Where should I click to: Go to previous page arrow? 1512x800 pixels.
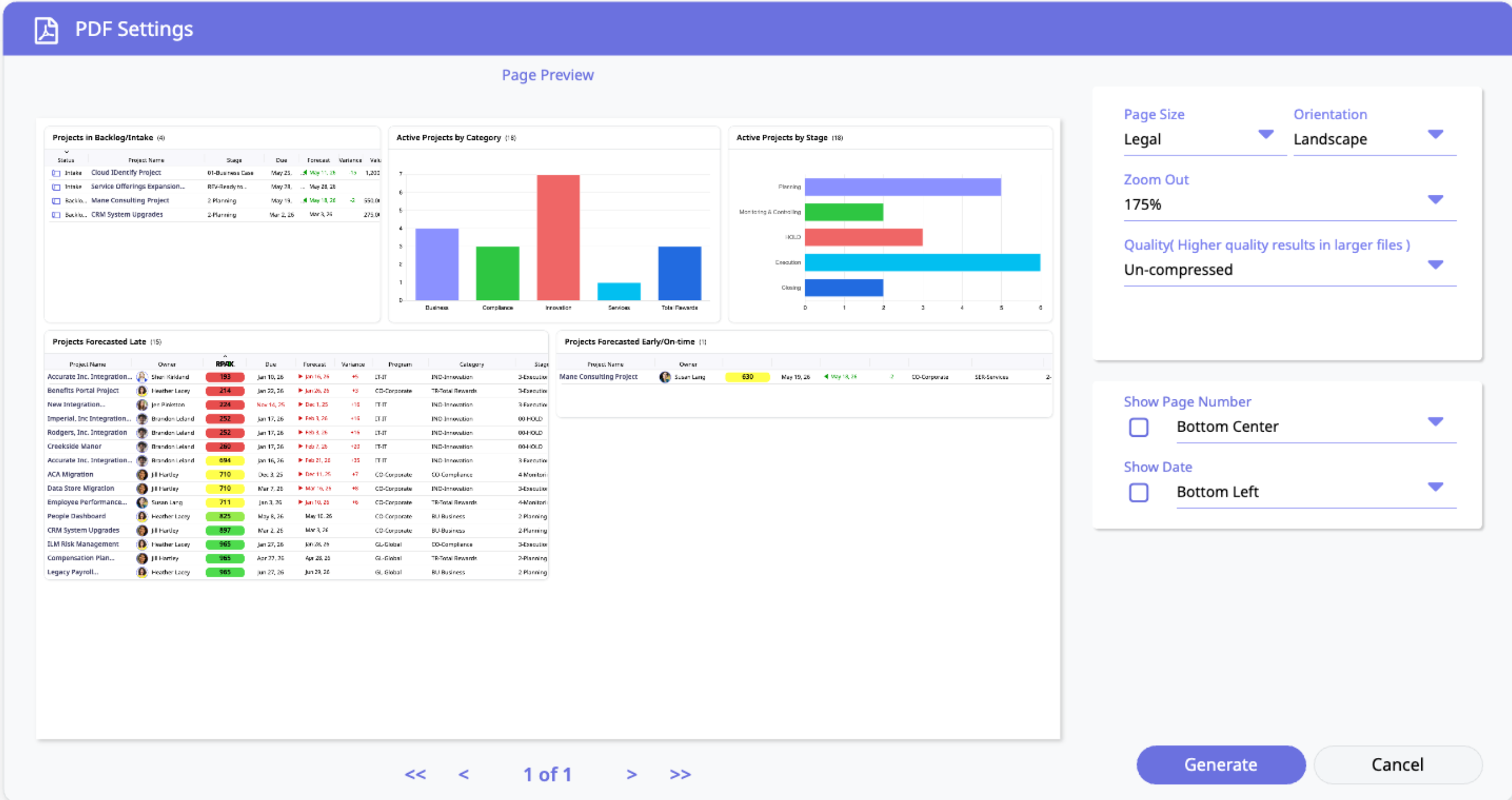pyautogui.click(x=463, y=774)
